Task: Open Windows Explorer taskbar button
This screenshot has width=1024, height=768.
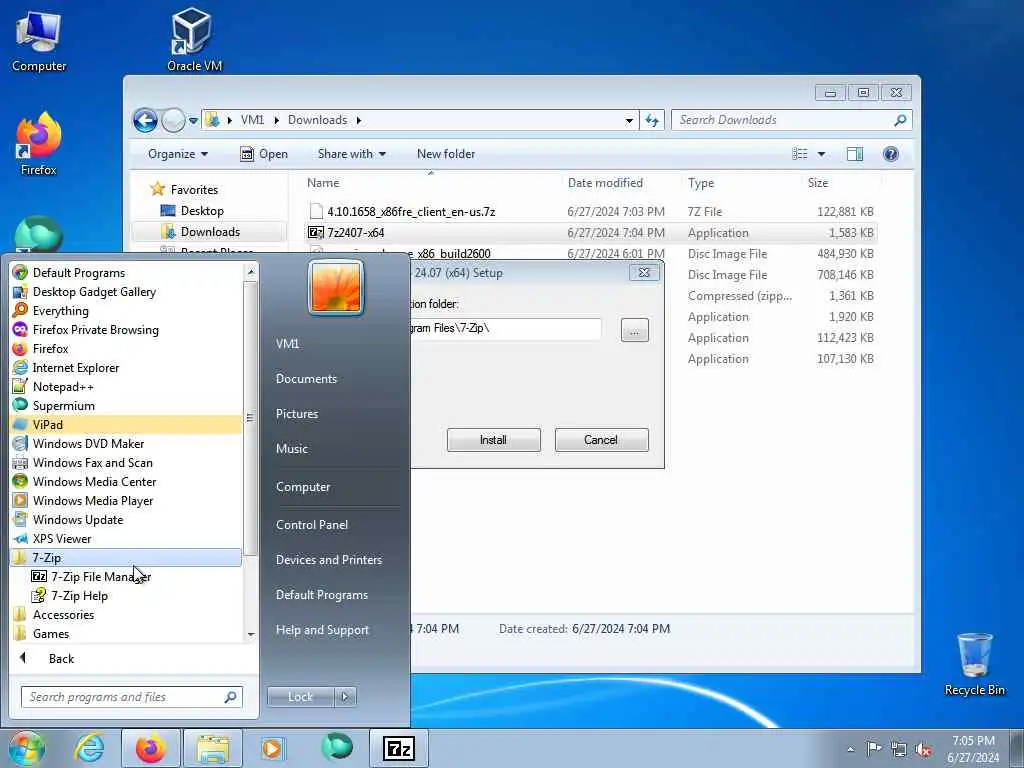Action: (213, 748)
